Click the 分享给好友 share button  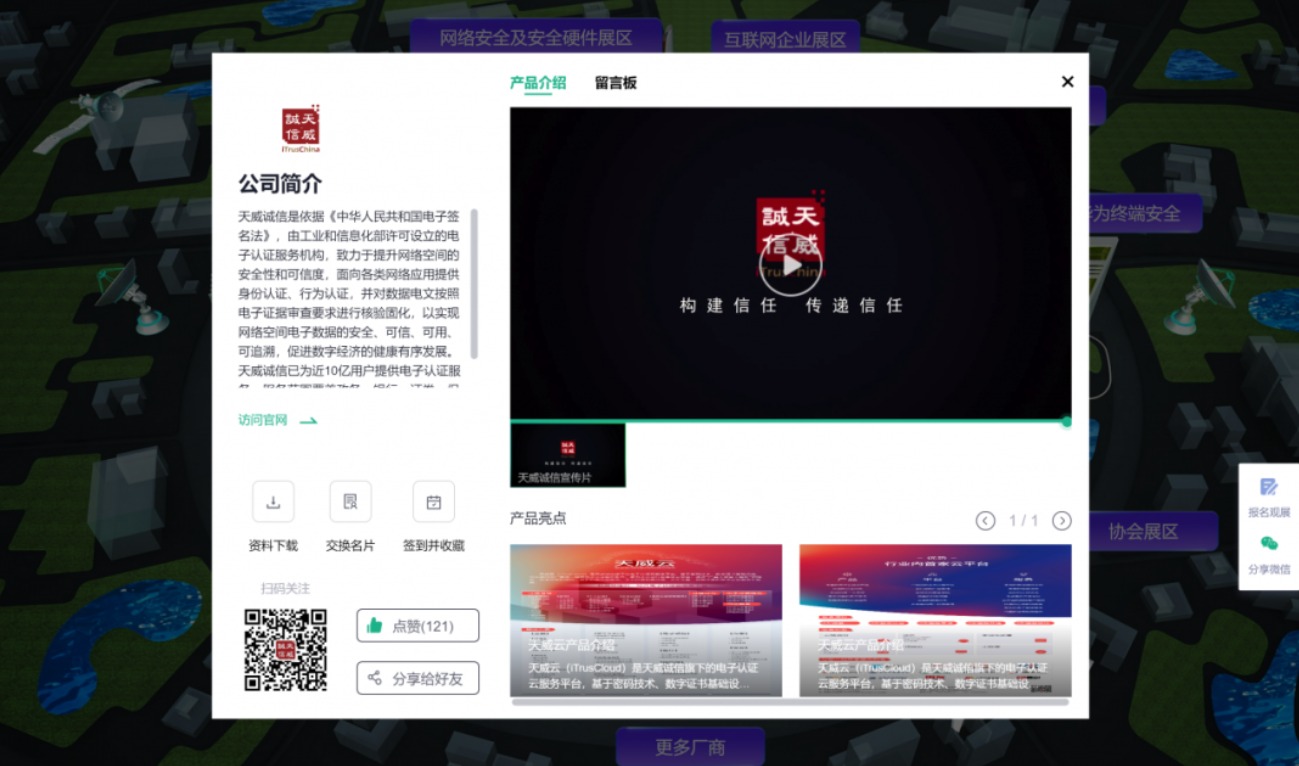(x=418, y=678)
